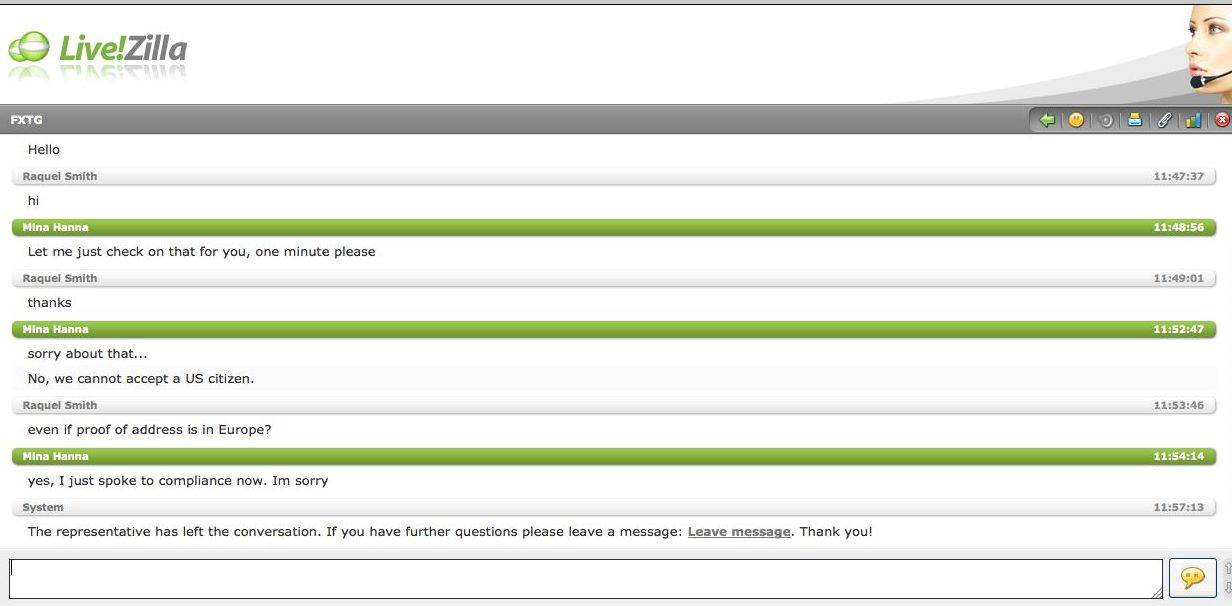Image resolution: width=1232 pixels, height=606 pixels.
Task: Send message with speech bubble button
Action: 1192,578
